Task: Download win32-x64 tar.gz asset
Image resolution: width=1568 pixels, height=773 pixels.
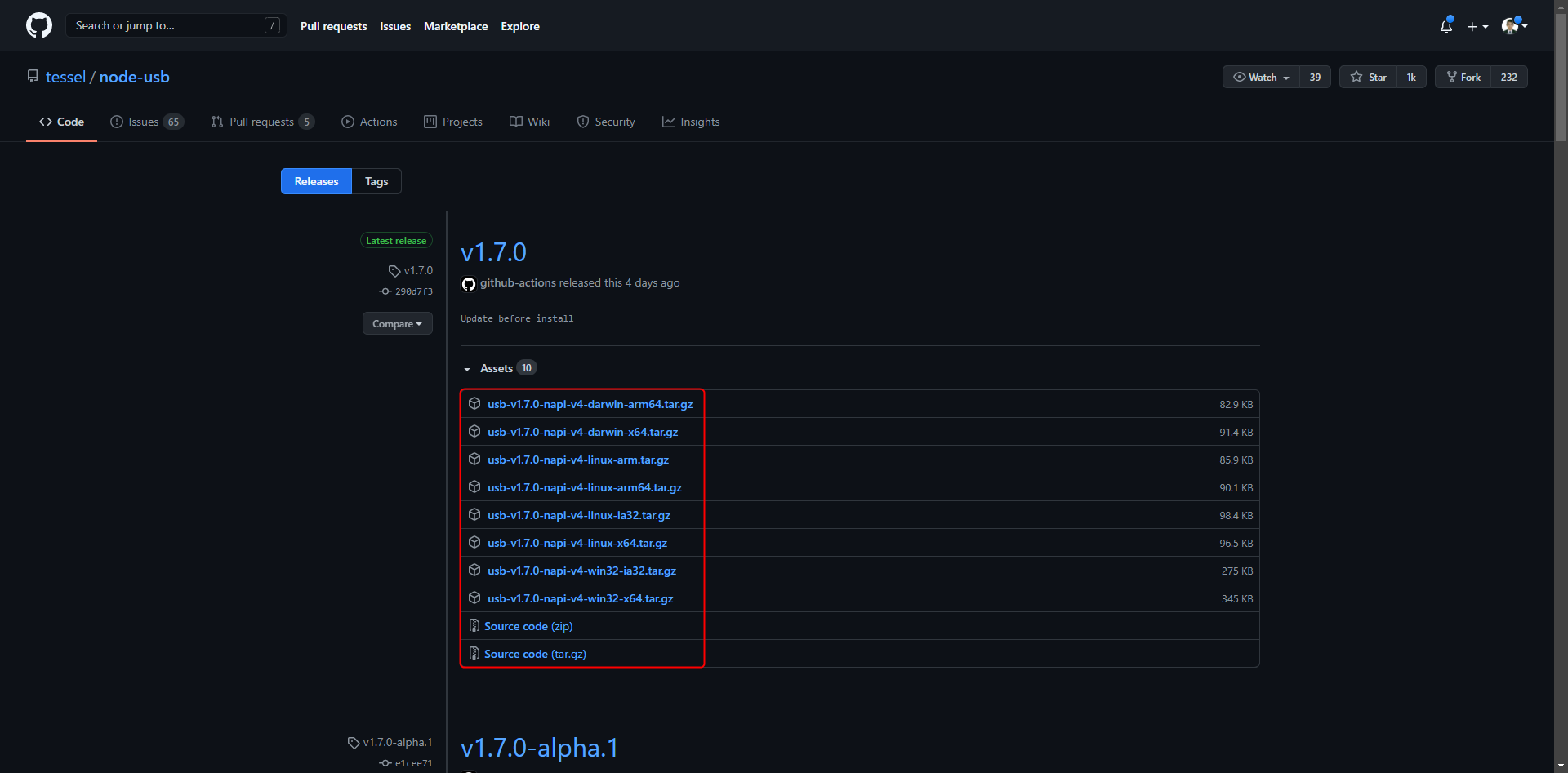Action: 581,598
